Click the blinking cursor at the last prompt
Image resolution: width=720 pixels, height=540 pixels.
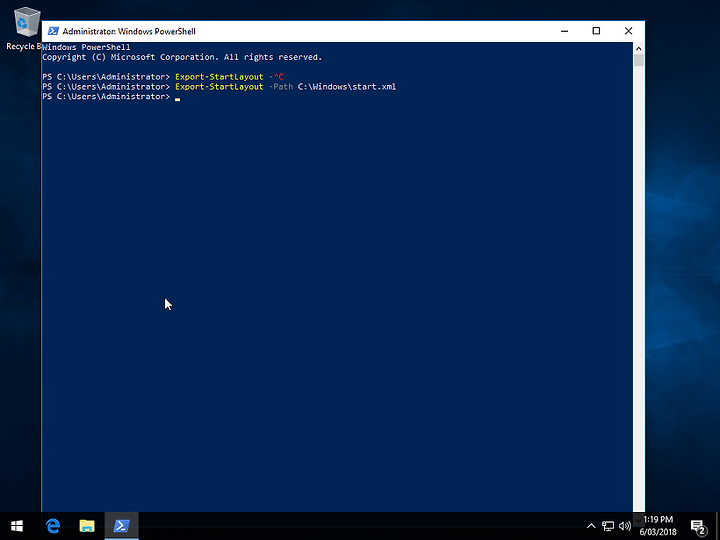point(178,98)
